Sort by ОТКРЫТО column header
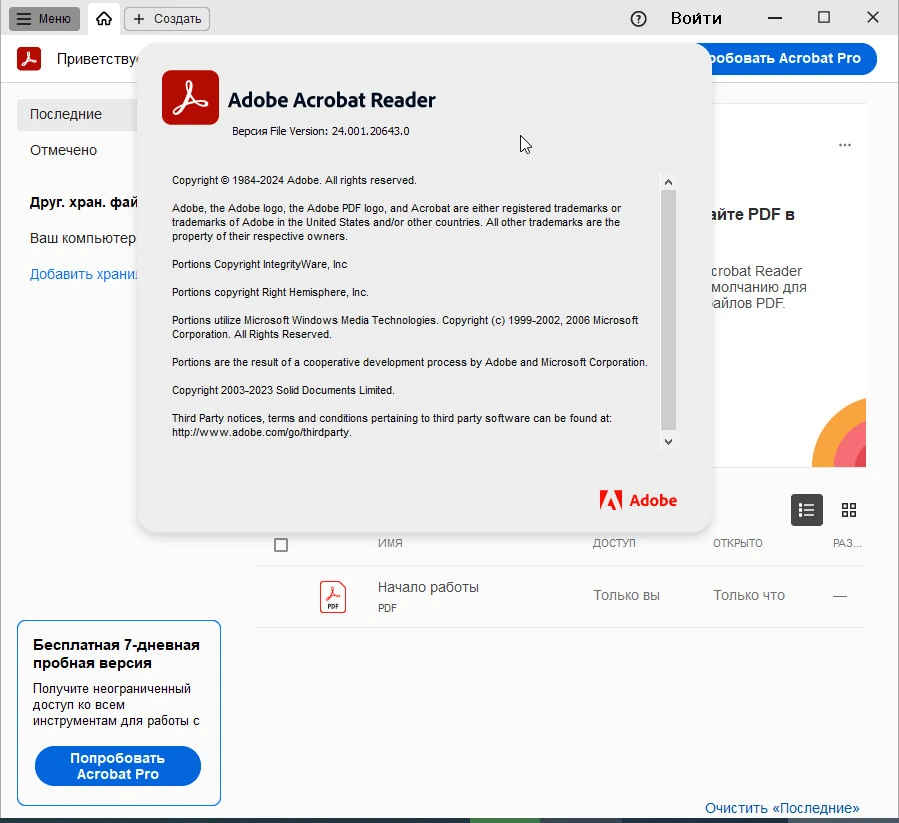 [x=738, y=543]
